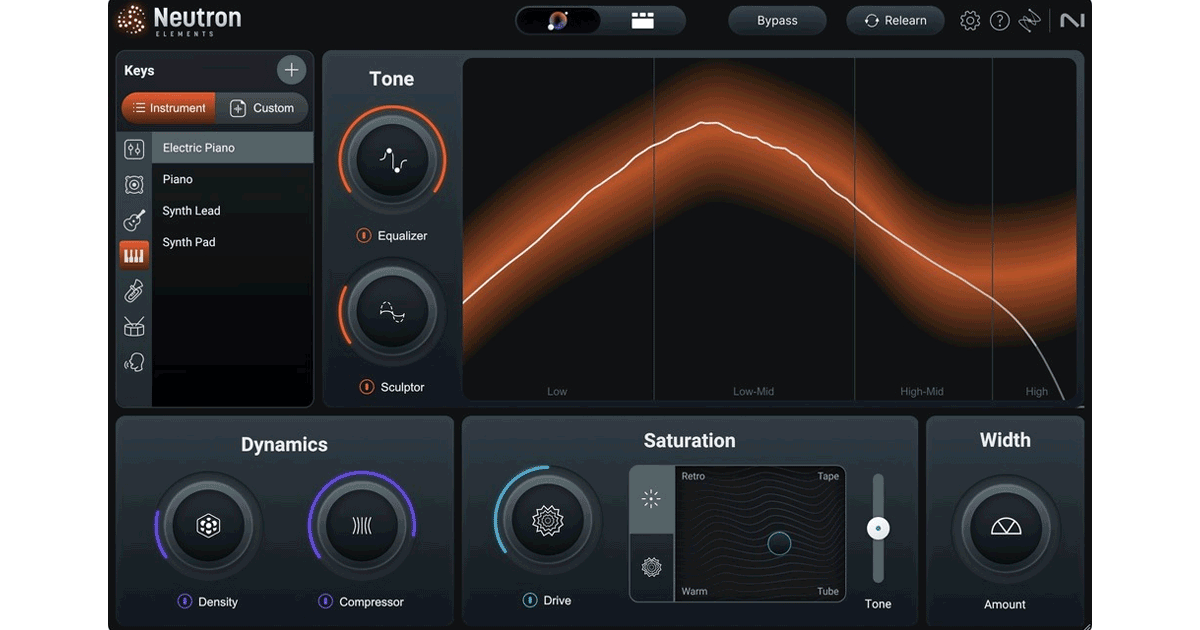The width and height of the screenshot is (1200, 630).
Task: Select the guitar instrument category icon
Action: click(134, 220)
